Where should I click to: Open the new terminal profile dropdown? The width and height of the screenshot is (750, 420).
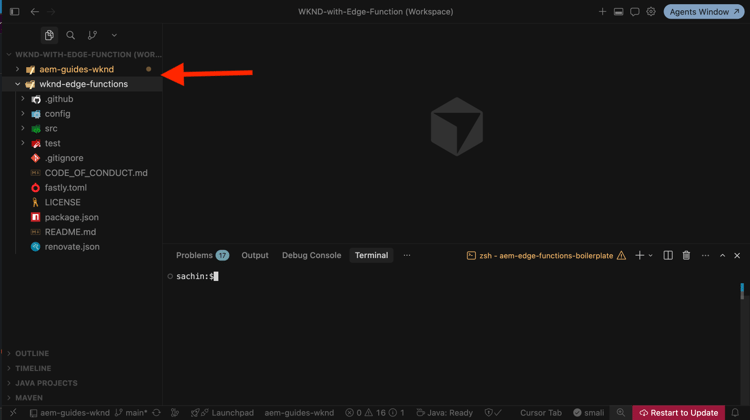click(651, 255)
